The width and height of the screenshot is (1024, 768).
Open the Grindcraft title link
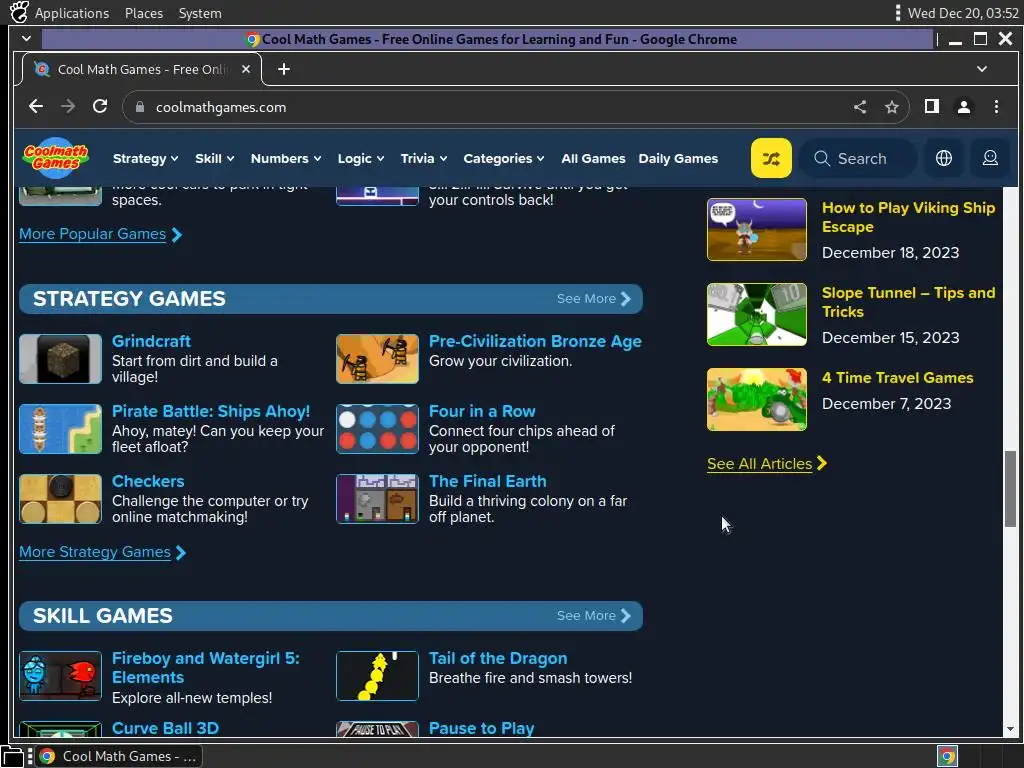151,341
